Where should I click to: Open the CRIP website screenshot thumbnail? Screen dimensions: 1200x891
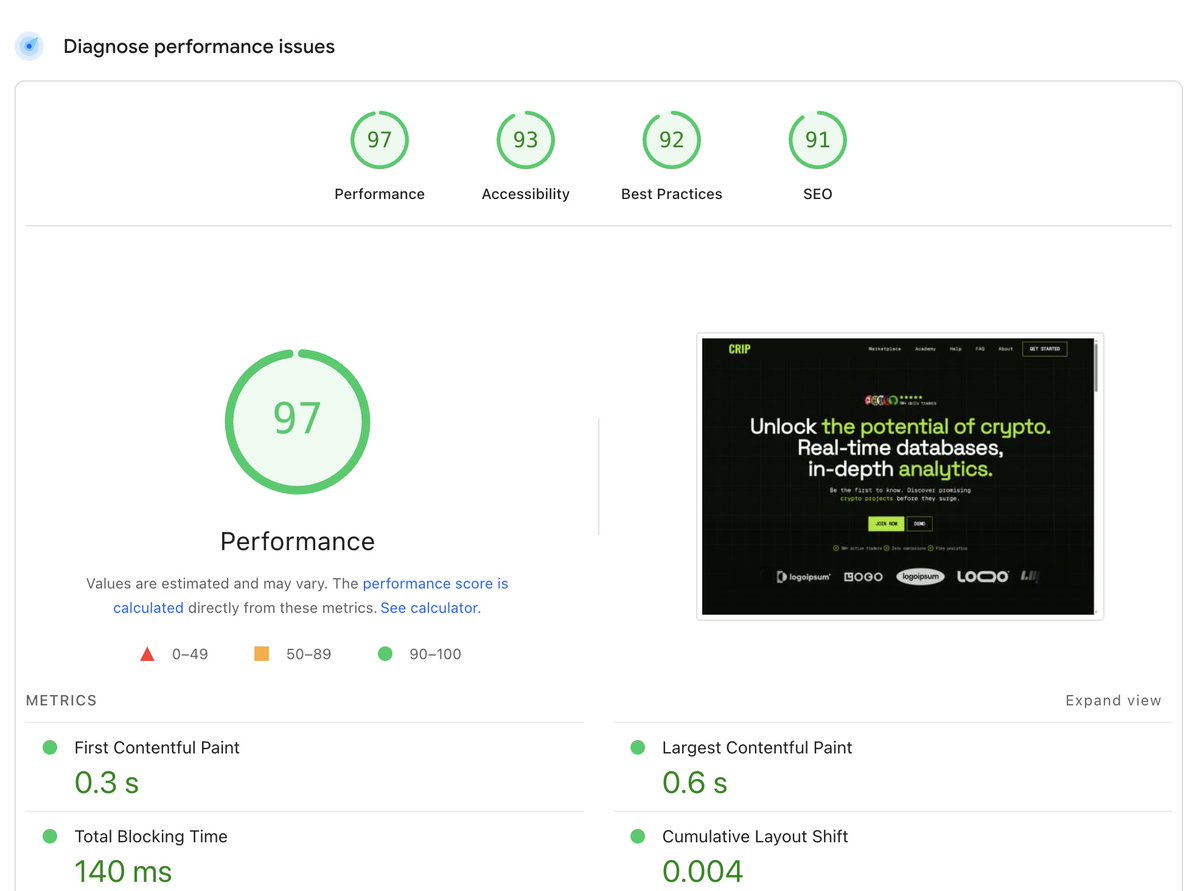pyautogui.click(x=900, y=476)
